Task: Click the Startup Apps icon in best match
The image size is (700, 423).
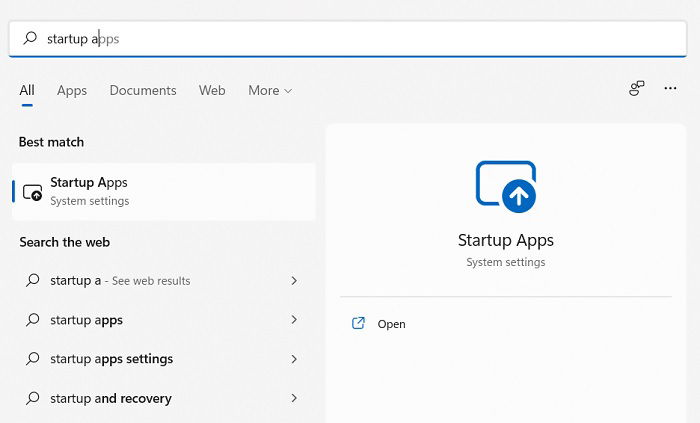Action: (33, 192)
